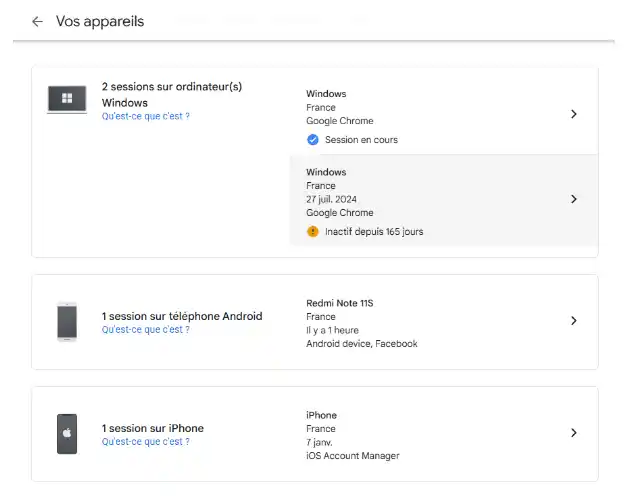The width and height of the screenshot is (624, 504).
Task: Click the Android phone device icon
Action: pyautogui.click(x=67, y=322)
